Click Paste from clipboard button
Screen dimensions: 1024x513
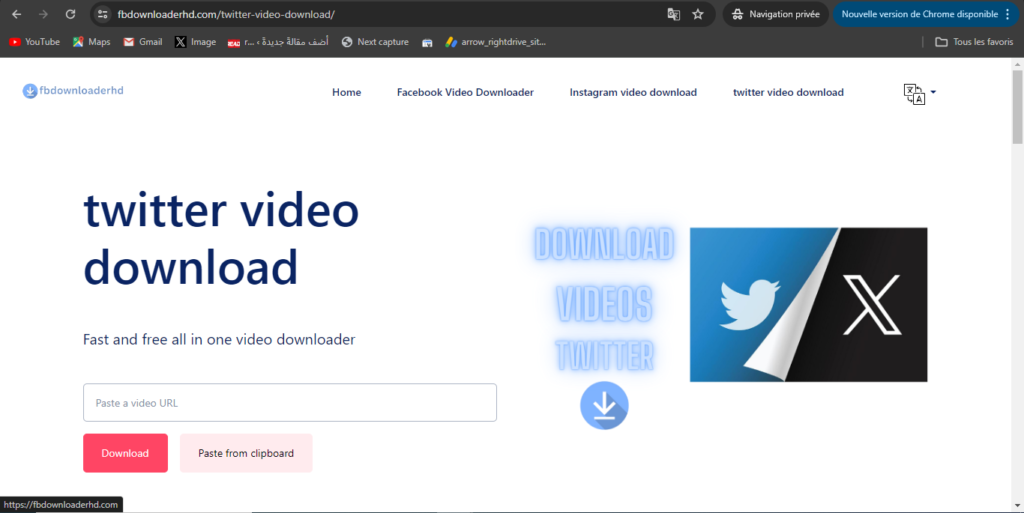pyautogui.click(x=246, y=453)
